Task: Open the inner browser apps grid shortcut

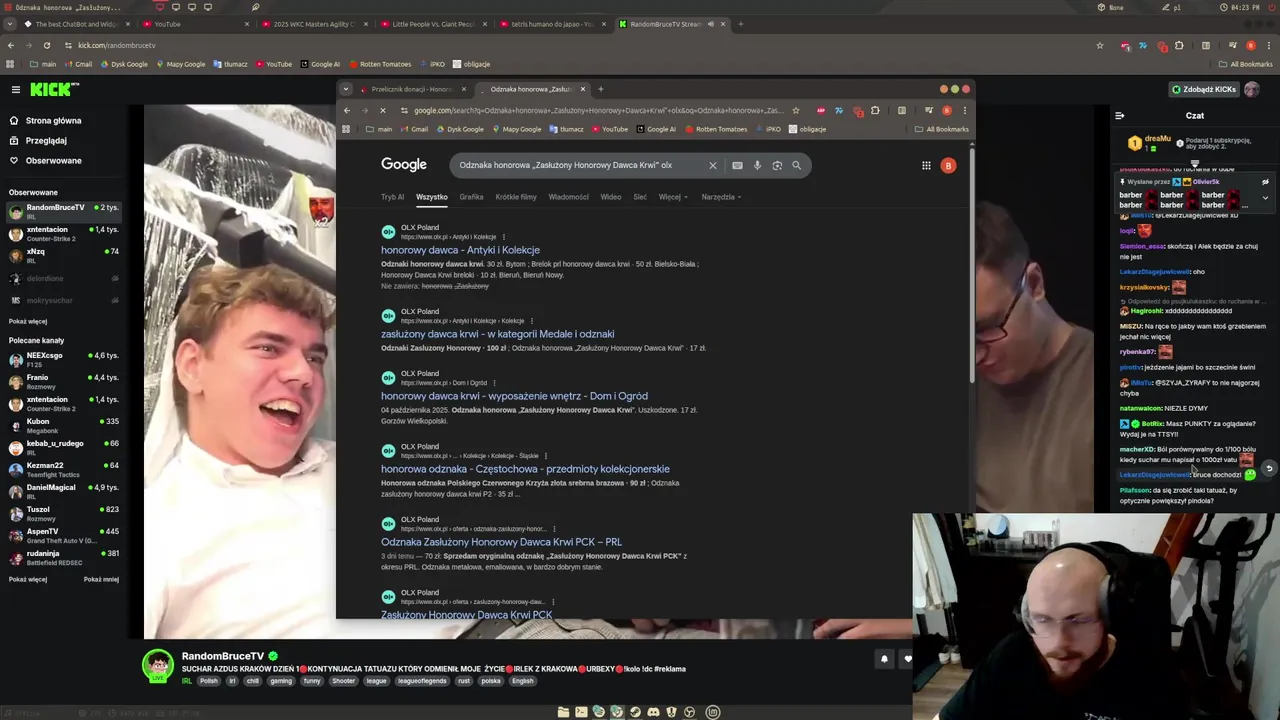Action: pos(346,129)
